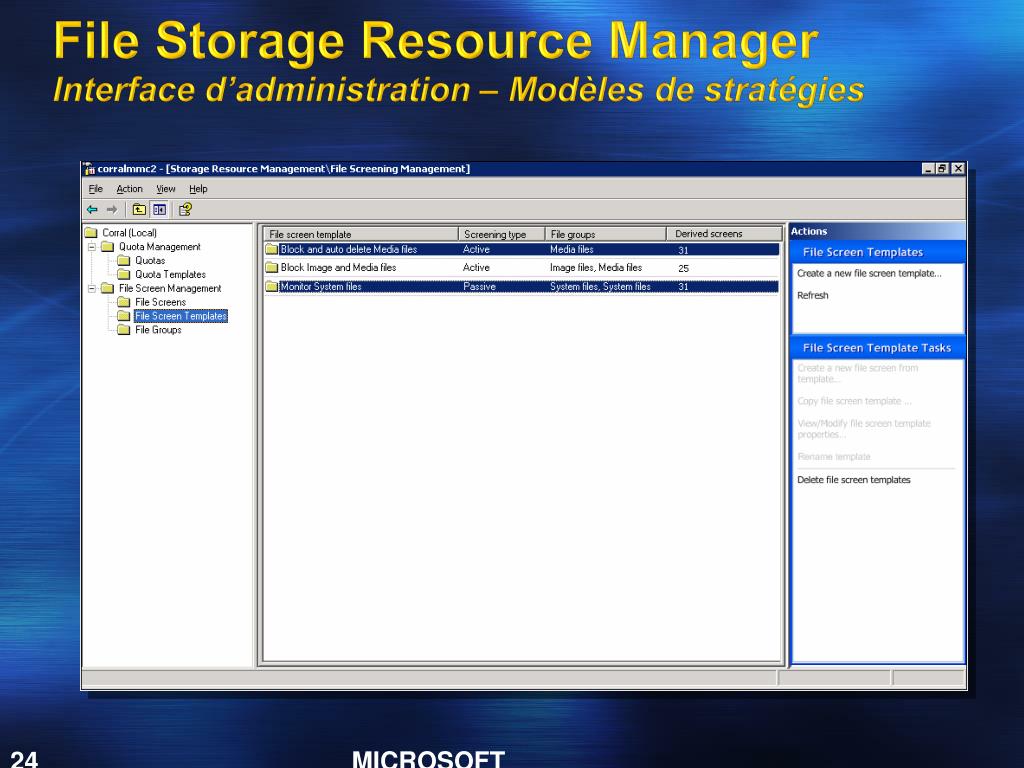1024x768 pixels.
Task: Click Active type for Block Image row
Action: point(476,268)
